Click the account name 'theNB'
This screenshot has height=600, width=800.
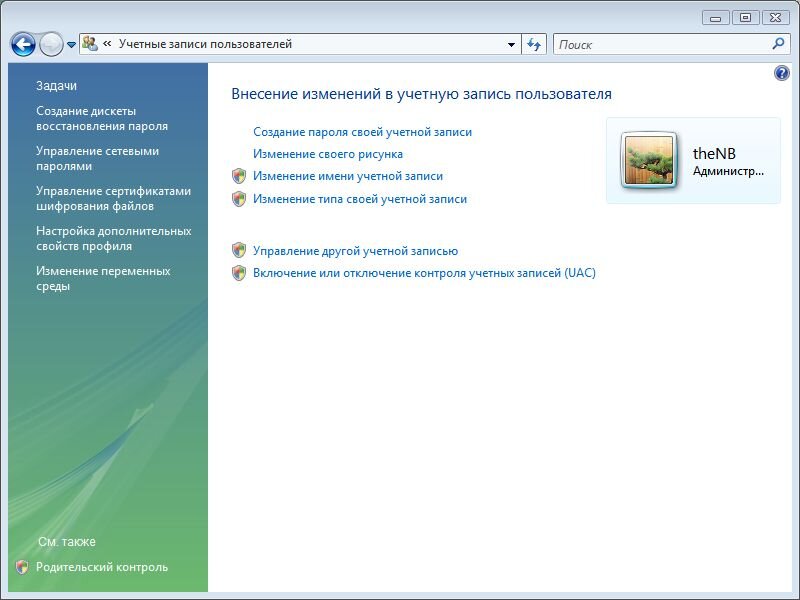pos(714,153)
